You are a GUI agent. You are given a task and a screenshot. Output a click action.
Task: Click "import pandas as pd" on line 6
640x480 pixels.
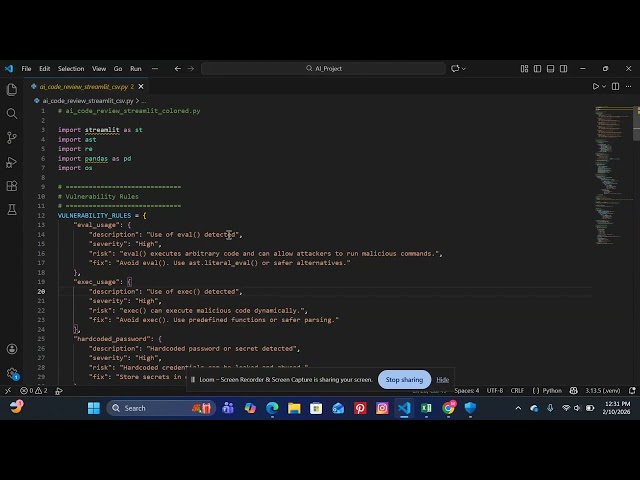pyautogui.click(x=94, y=158)
